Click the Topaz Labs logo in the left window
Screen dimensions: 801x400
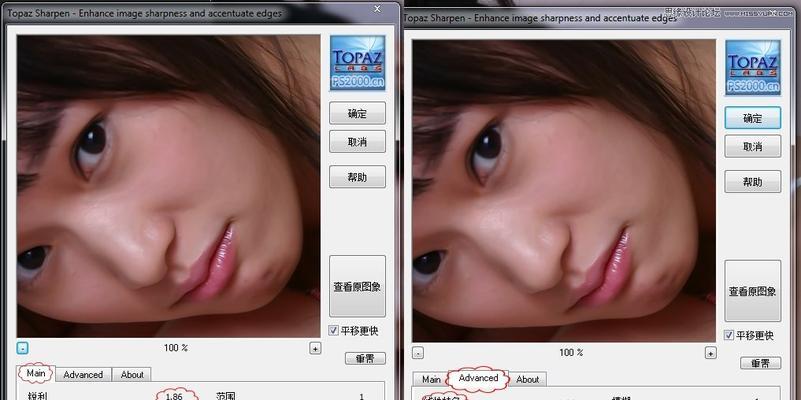click(358, 62)
